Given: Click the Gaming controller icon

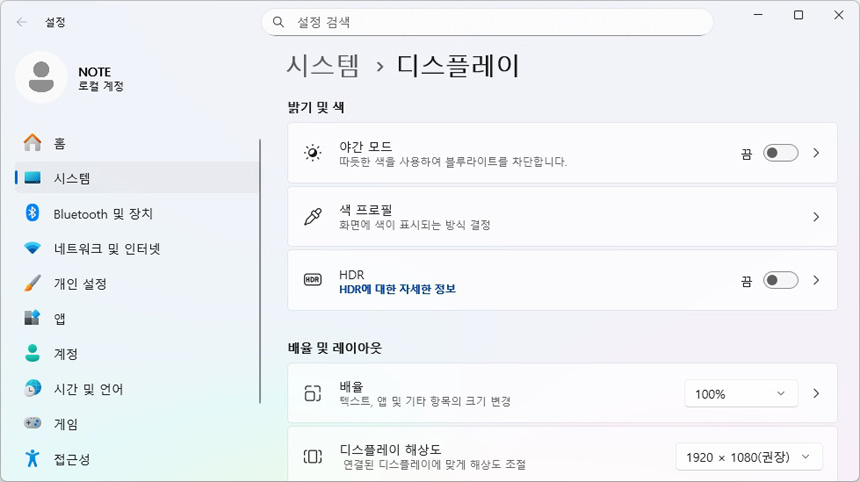Looking at the screenshot, I should (x=33, y=423).
